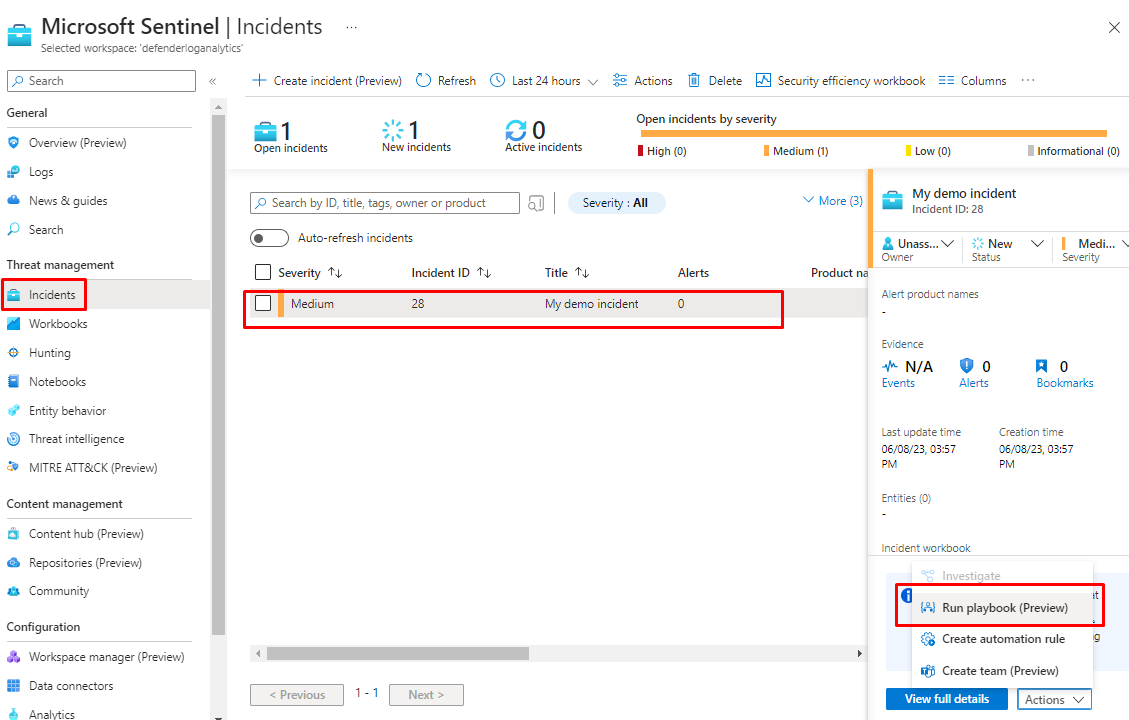Click the incident search input field

click(390, 203)
